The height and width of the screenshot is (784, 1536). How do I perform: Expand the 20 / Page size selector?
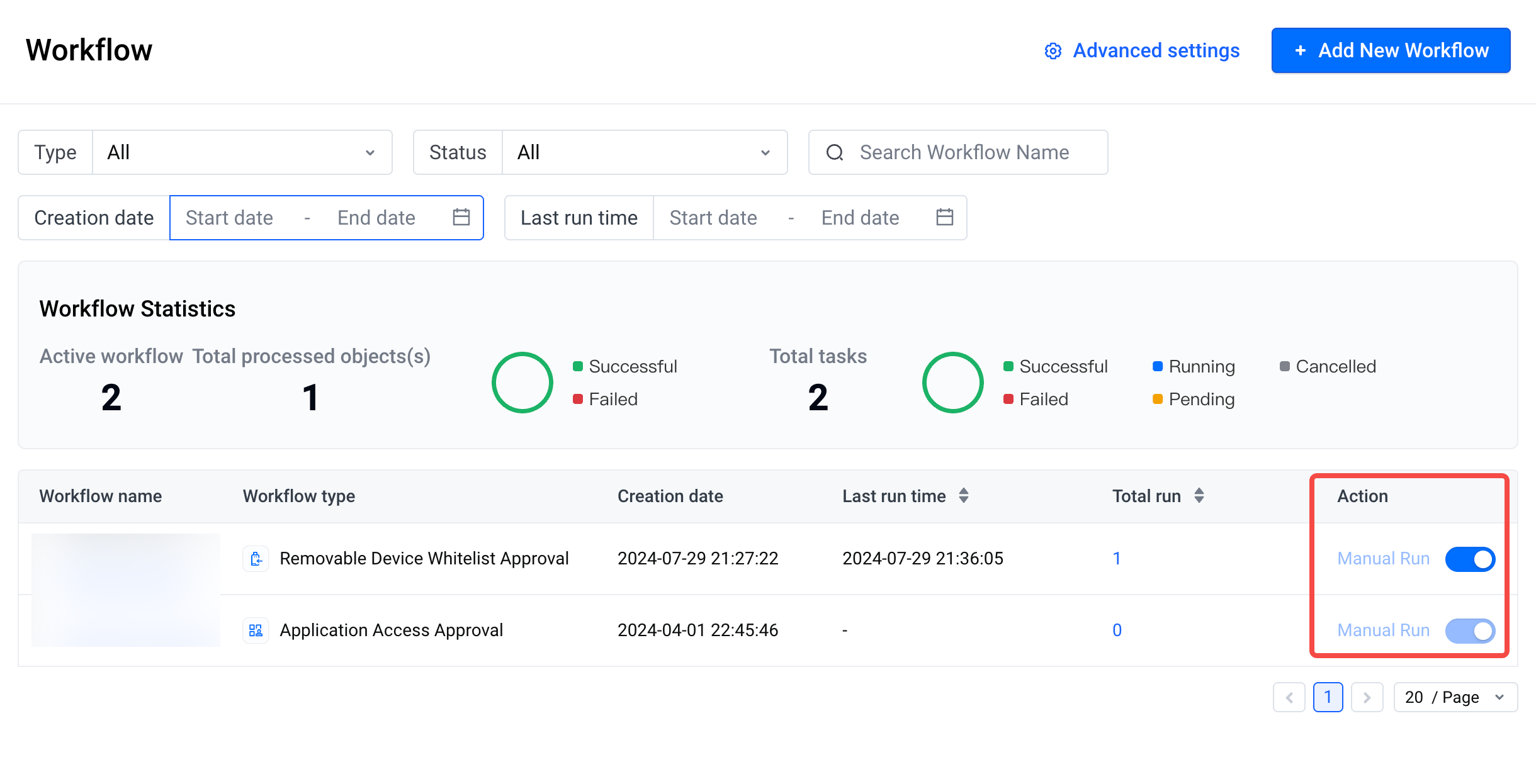click(1455, 697)
